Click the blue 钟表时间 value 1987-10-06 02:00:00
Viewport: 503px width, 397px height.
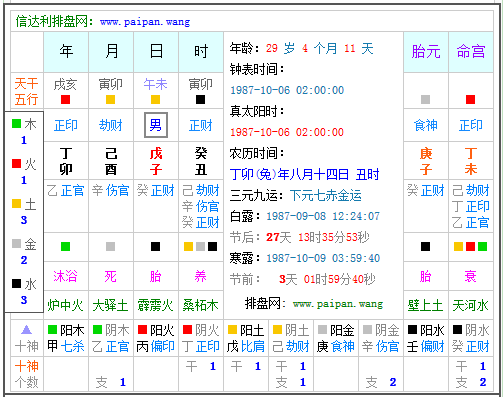point(287,90)
